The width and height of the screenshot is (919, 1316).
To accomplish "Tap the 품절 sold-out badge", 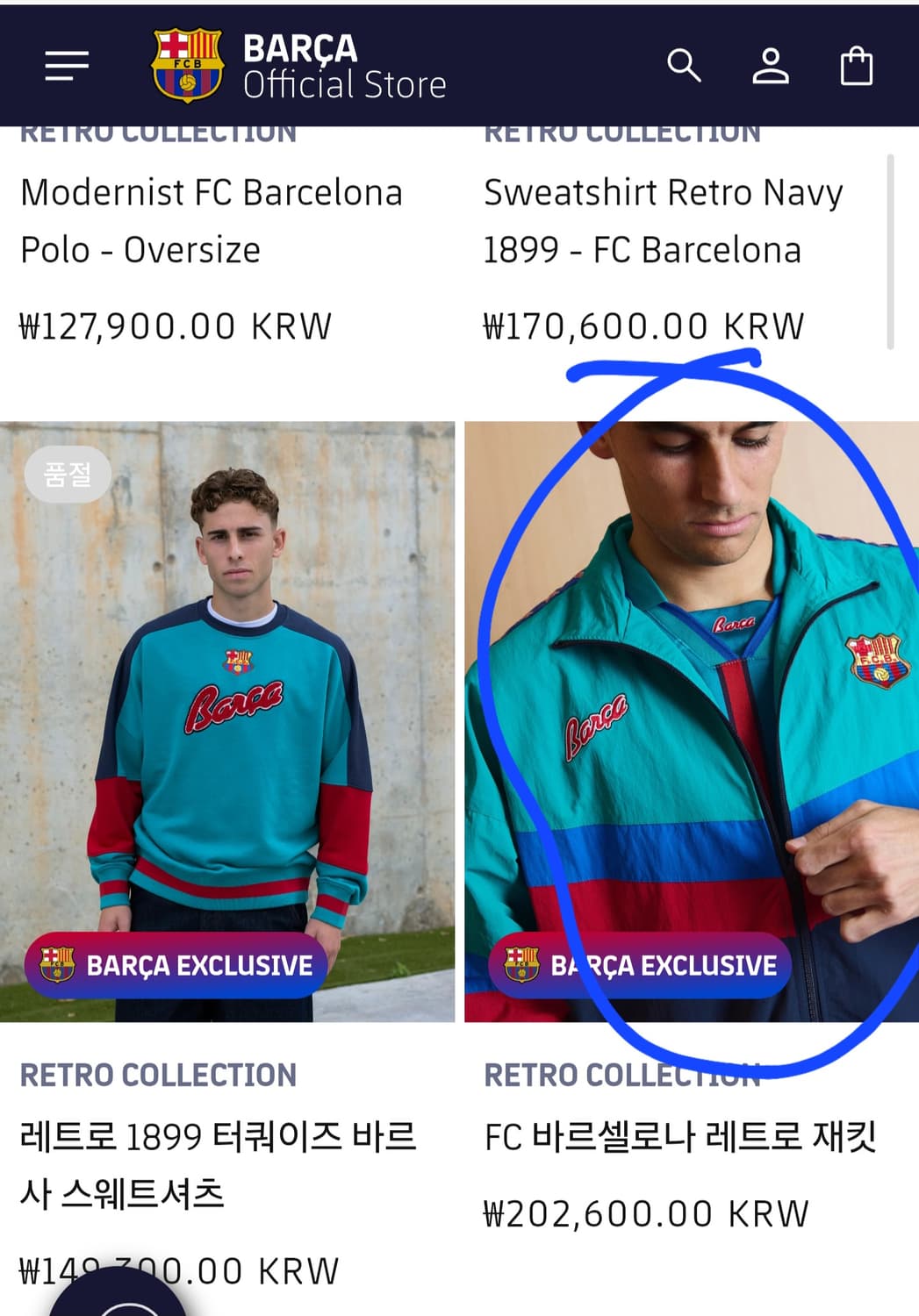I will tap(68, 475).
